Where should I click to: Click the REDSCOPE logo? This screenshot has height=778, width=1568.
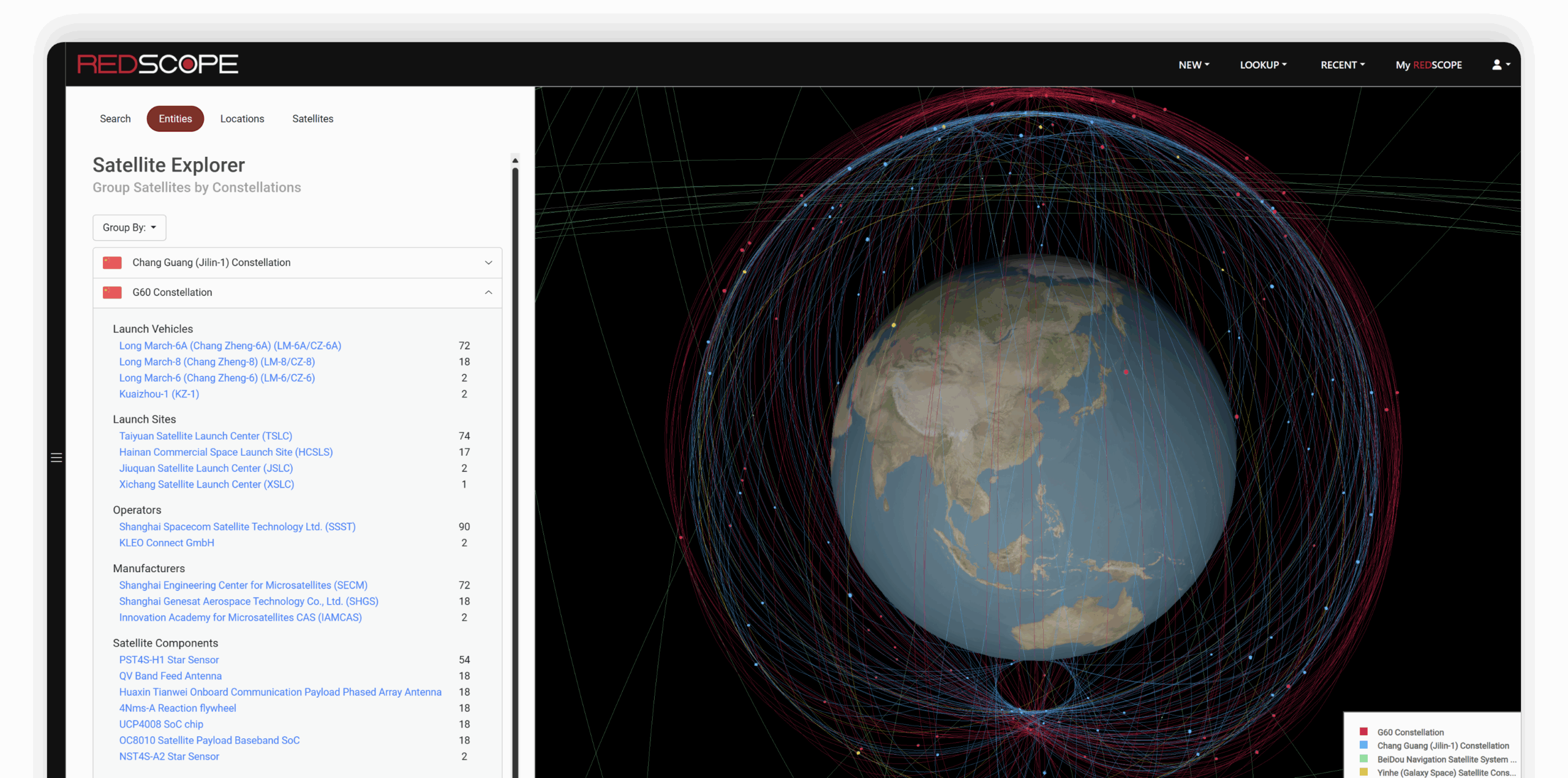[x=157, y=64]
